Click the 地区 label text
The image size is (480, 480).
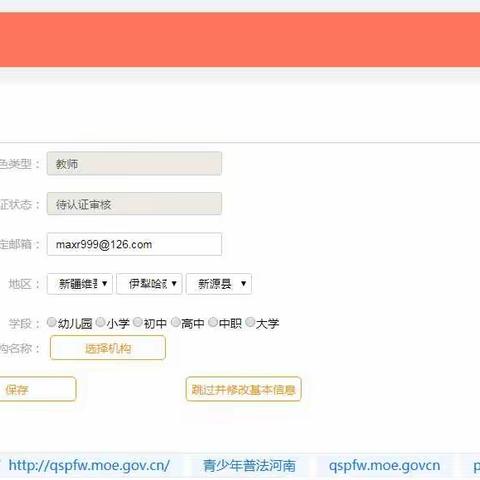(x=20, y=284)
